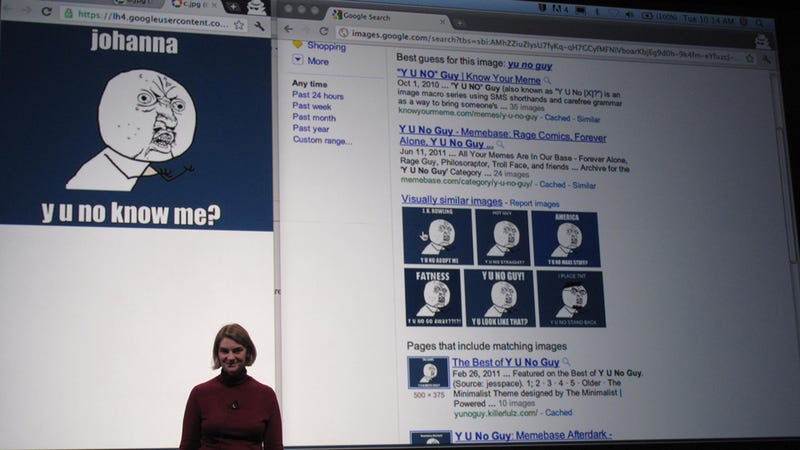Open Similar link for memebase.com result
The image size is (800, 450).
(584, 185)
